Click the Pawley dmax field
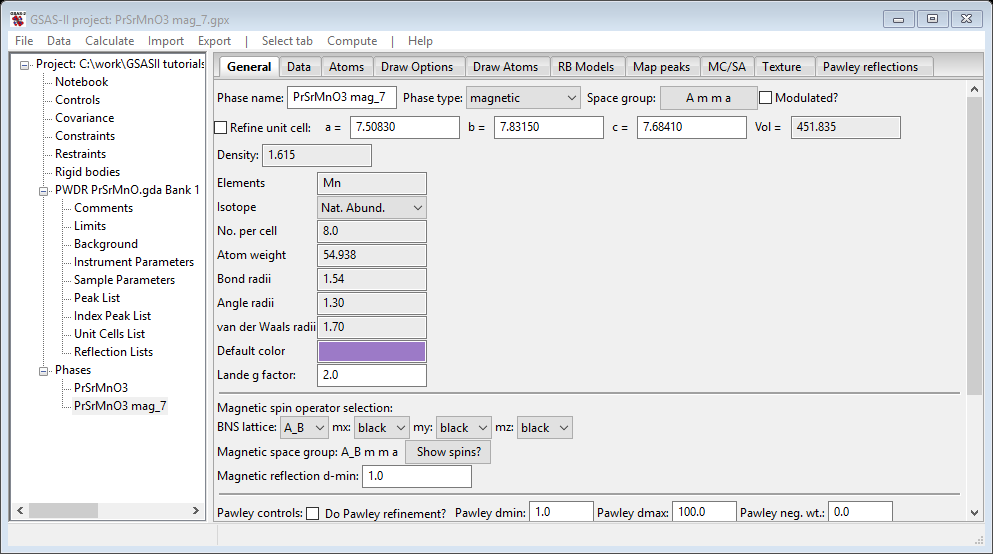993x554 pixels. coord(704,512)
